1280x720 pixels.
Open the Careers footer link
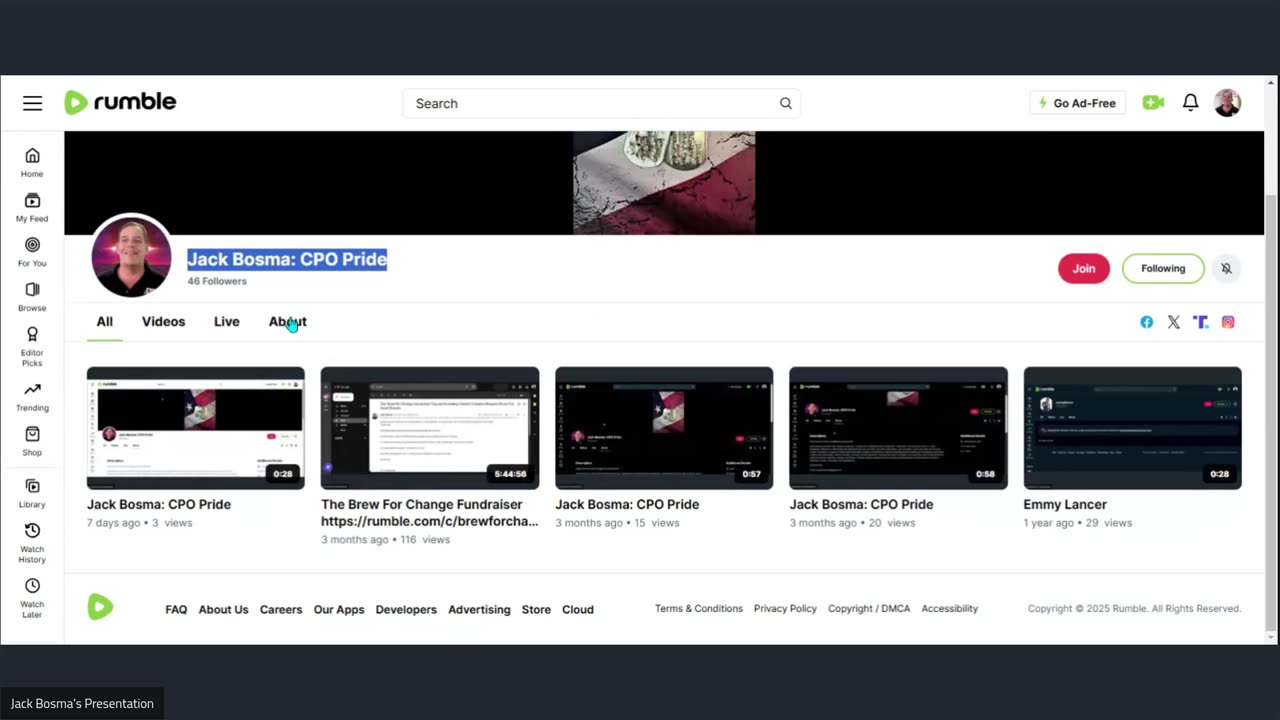pos(281,609)
